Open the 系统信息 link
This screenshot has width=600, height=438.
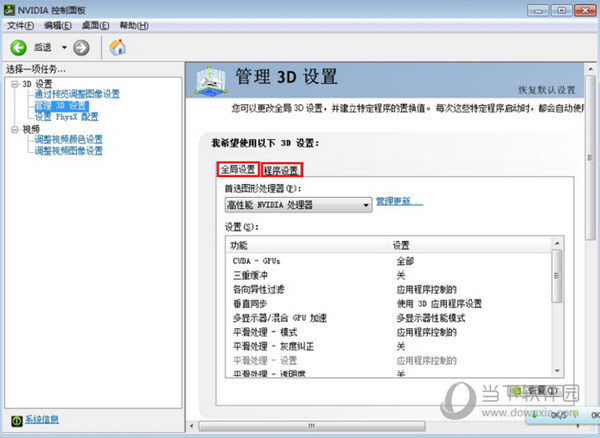coord(42,420)
